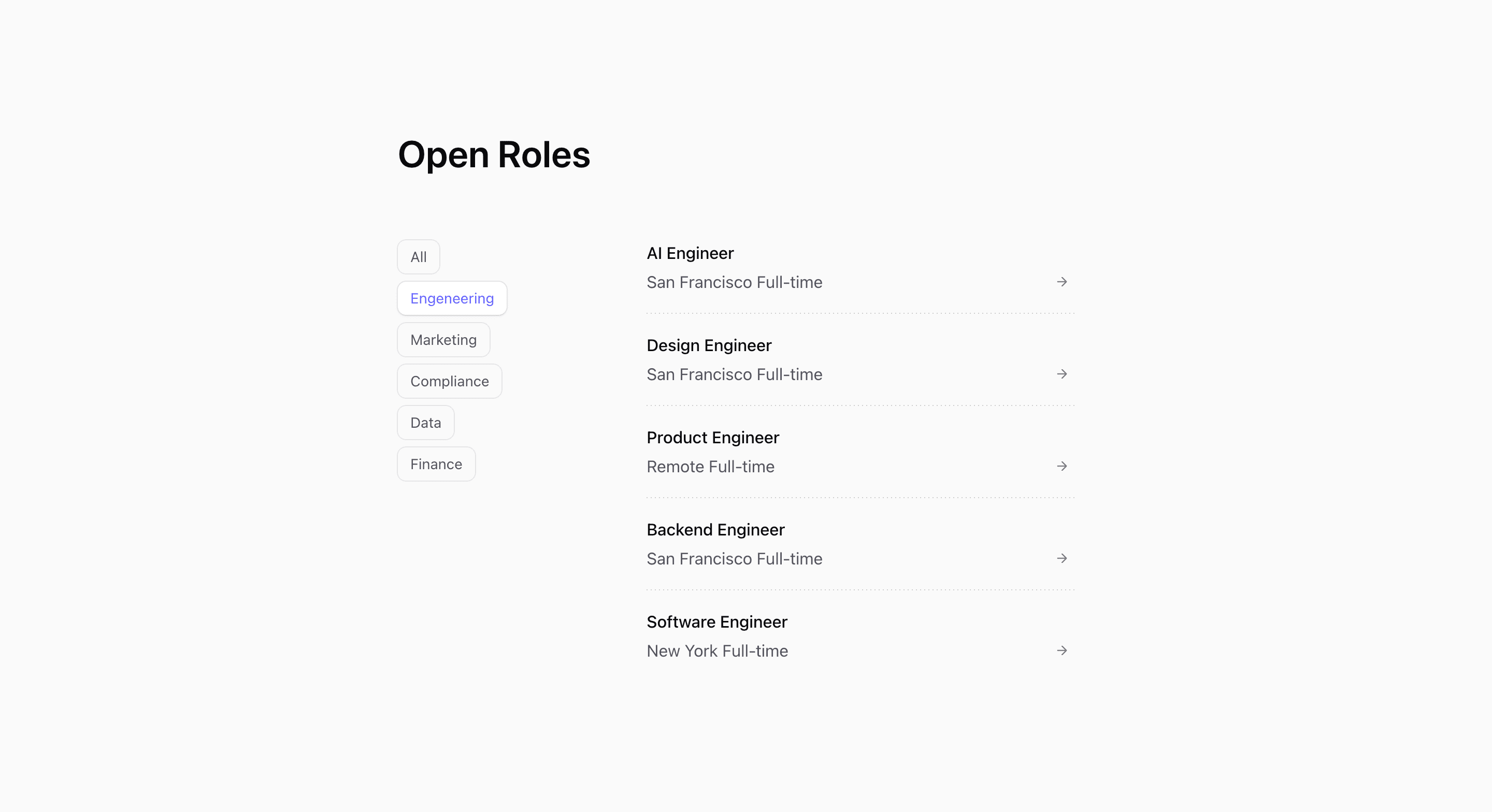This screenshot has height=812, width=1492.
Task: Click 'San Francisco Full-time' under AI Engineer
Action: coord(734,283)
